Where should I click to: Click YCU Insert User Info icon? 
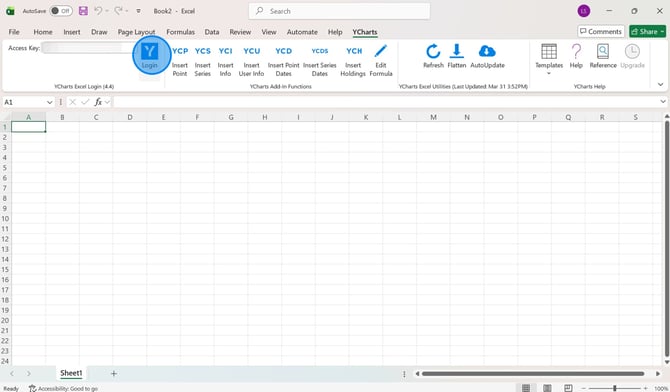click(x=252, y=51)
